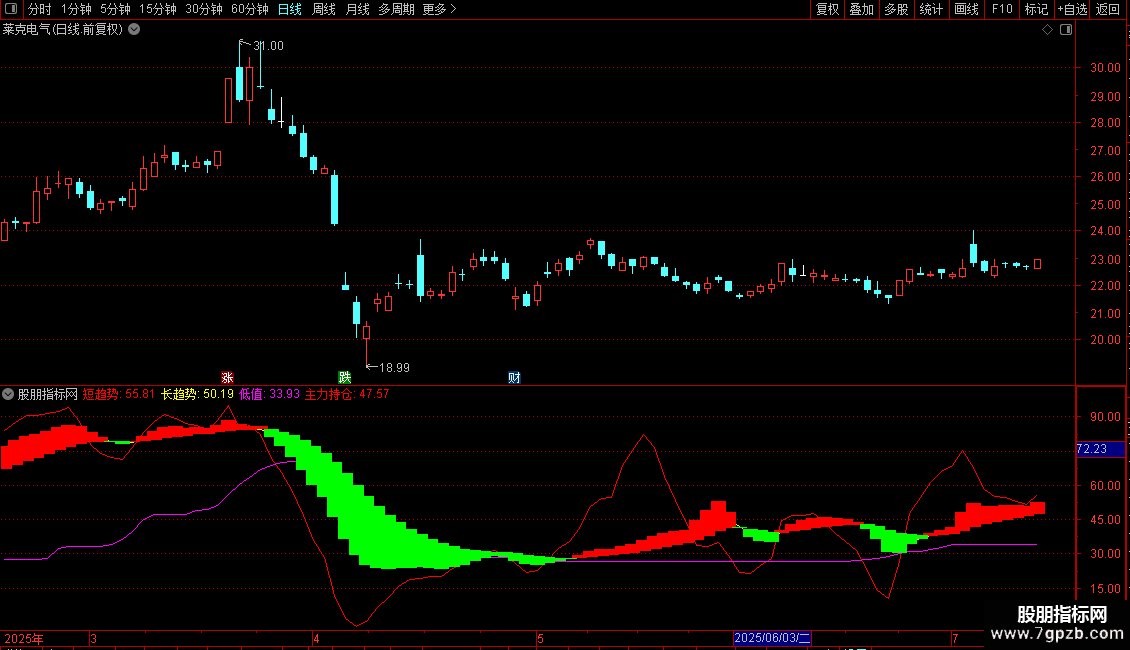Open the 多股 multi-stock view
Screen dimensions: 1130x650
[x=896, y=9]
